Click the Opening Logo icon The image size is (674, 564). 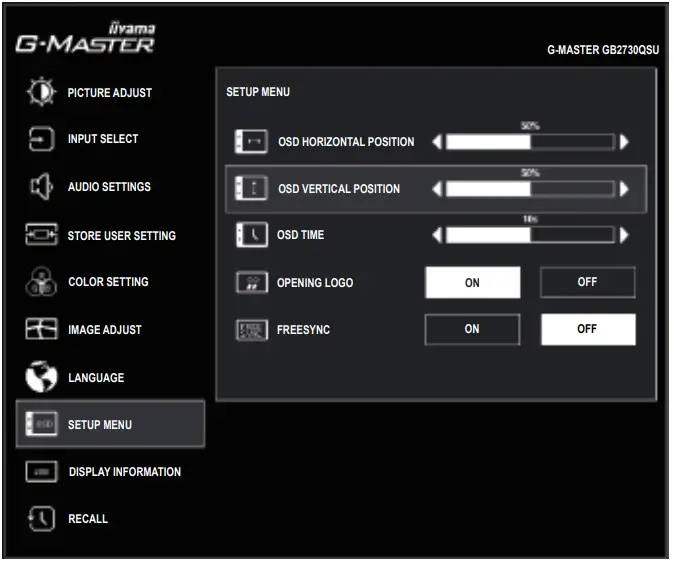pos(252,282)
